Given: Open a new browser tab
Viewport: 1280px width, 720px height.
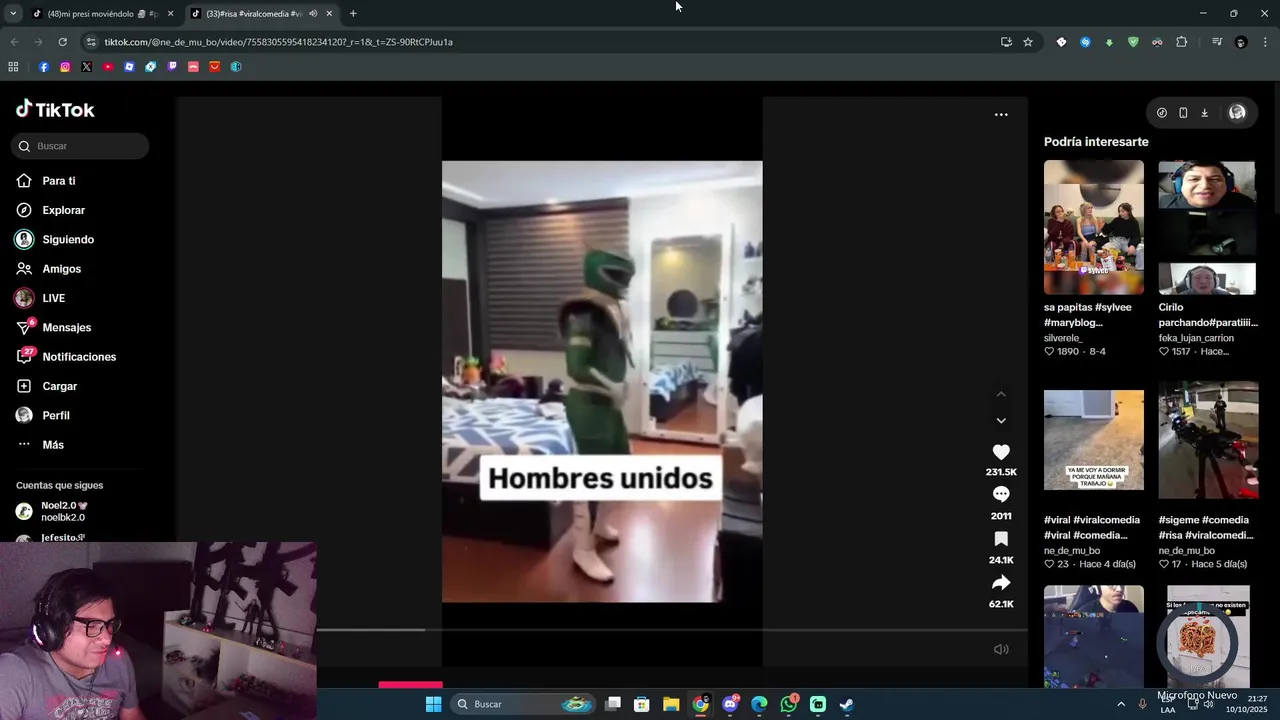Looking at the screenshot, I should pos(353,14).
